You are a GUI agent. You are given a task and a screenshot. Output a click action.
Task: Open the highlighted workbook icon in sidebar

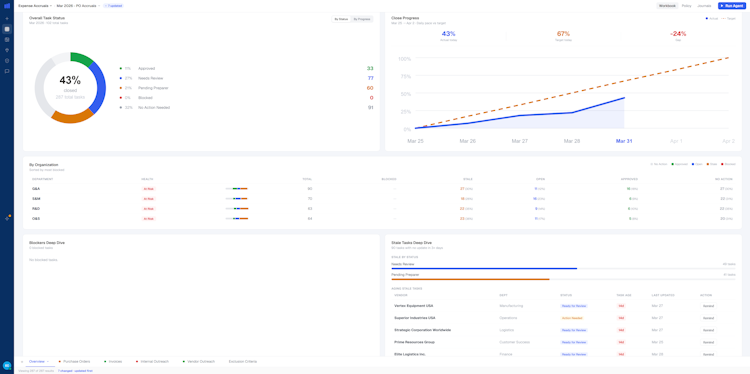pyautogui.click(x=7, y=29)
